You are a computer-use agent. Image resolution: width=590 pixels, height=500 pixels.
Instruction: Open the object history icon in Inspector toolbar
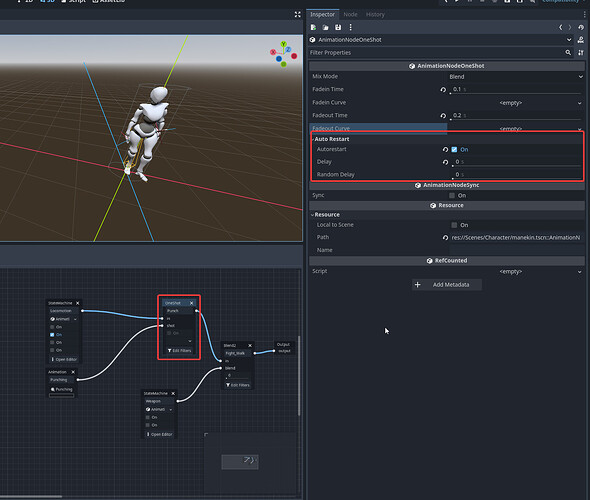(581, 27)
